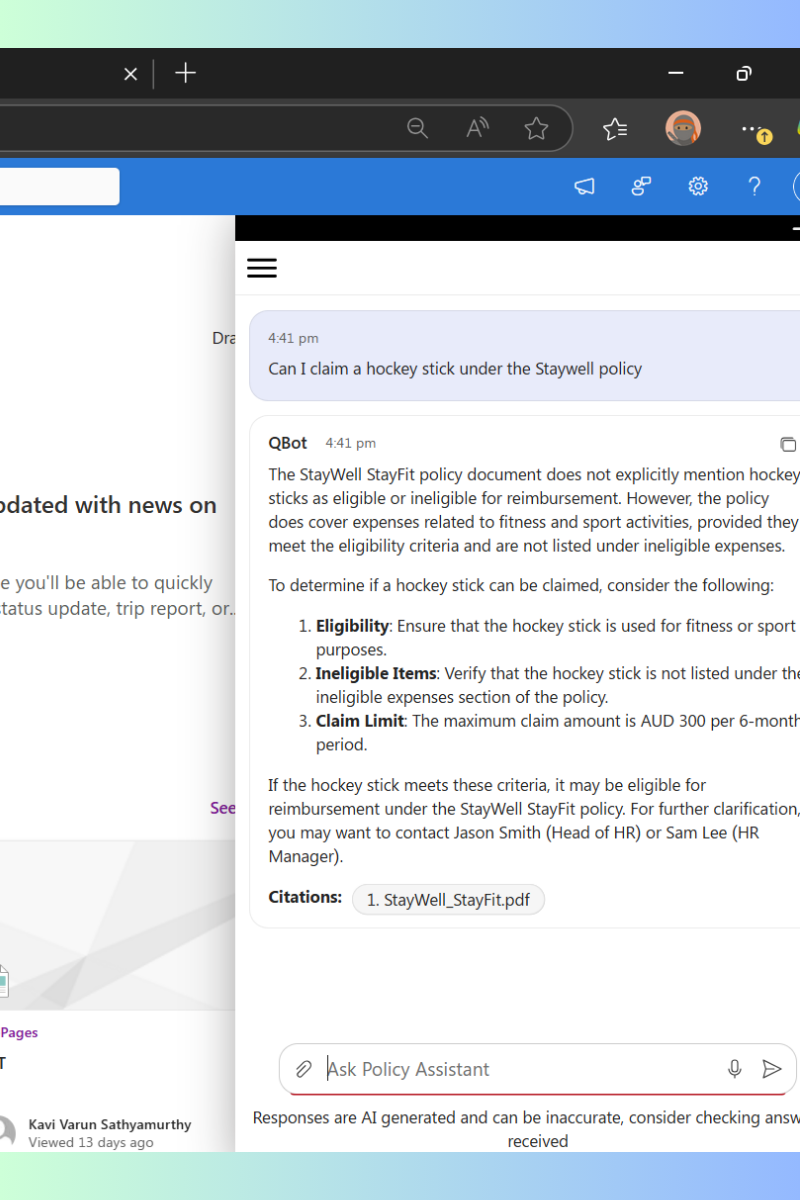
Task: Click the zoom magnifier icon in address bar
Action: click(417, 128)
